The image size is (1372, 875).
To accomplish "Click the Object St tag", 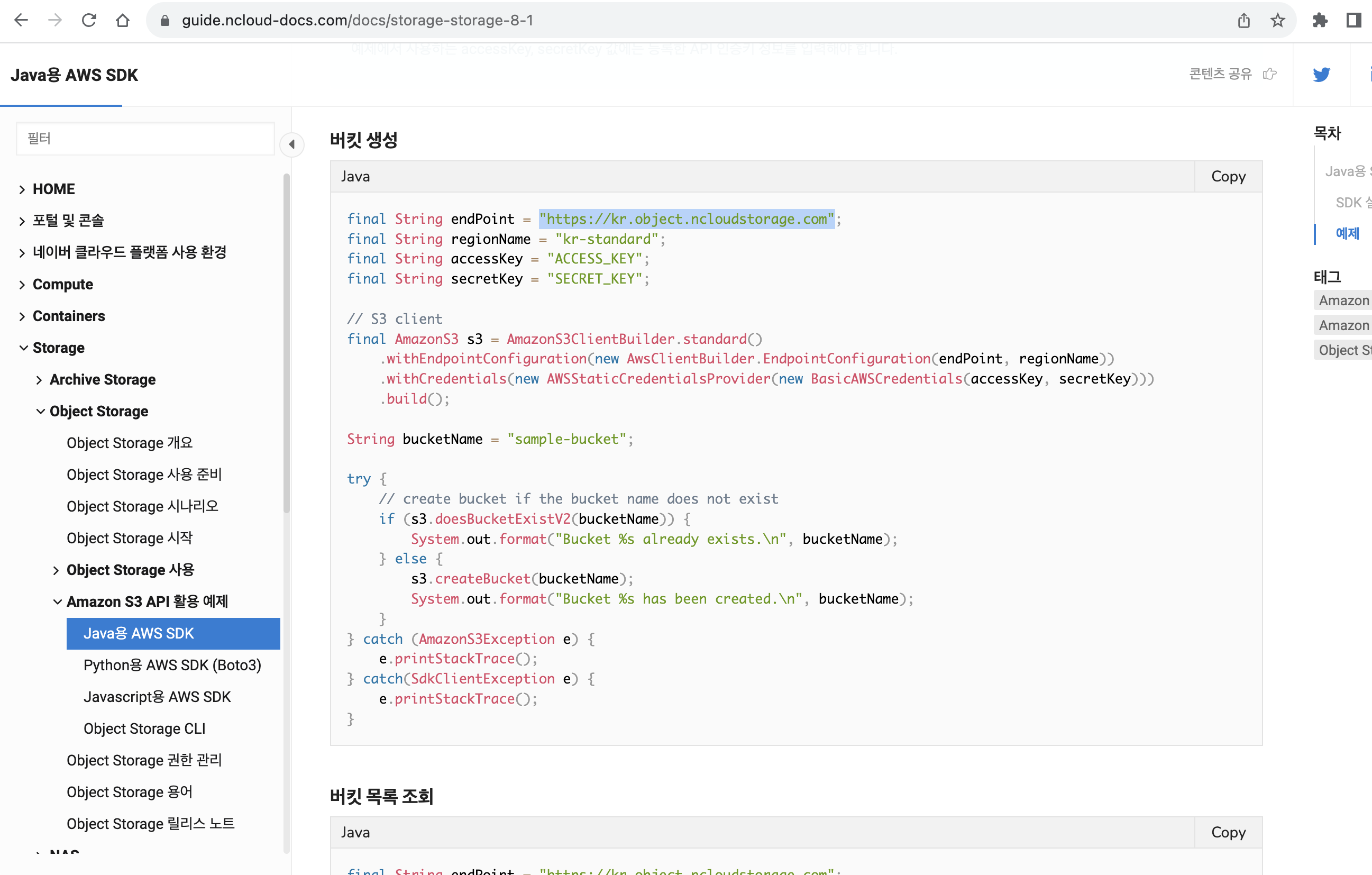I will click(1343, 350).
